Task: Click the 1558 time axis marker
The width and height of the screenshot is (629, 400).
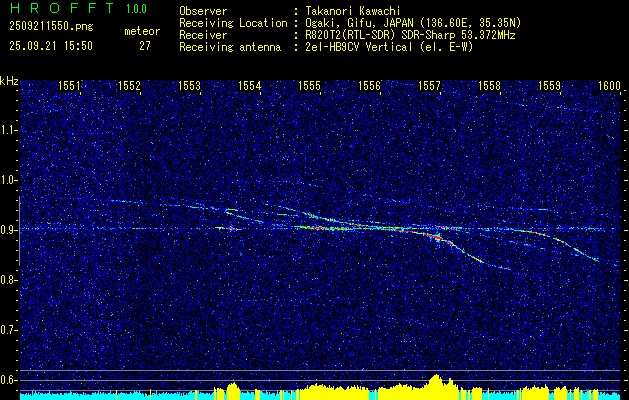Action: pyautogui.click(x=489, y=85)
